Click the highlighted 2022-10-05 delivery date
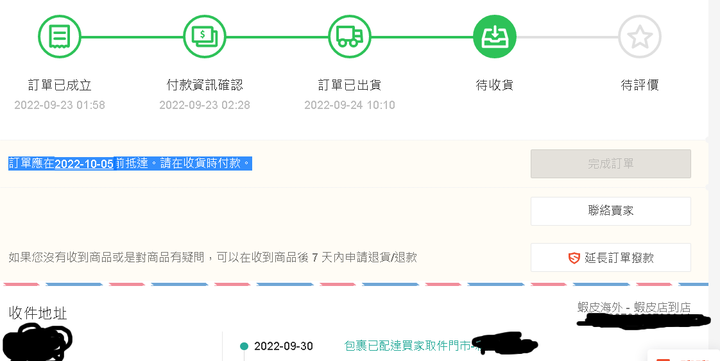Screen dimensions: 720x361 coord(84,164)
